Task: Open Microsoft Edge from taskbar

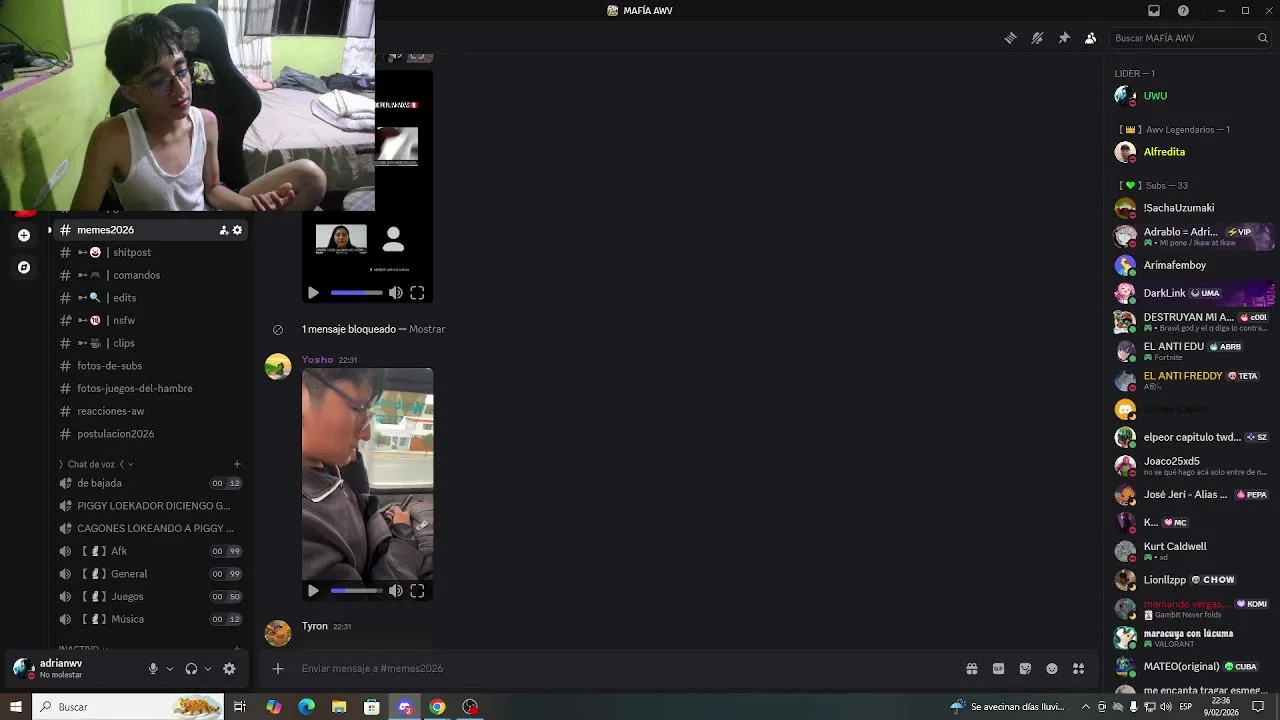Action: pos(306,707)
